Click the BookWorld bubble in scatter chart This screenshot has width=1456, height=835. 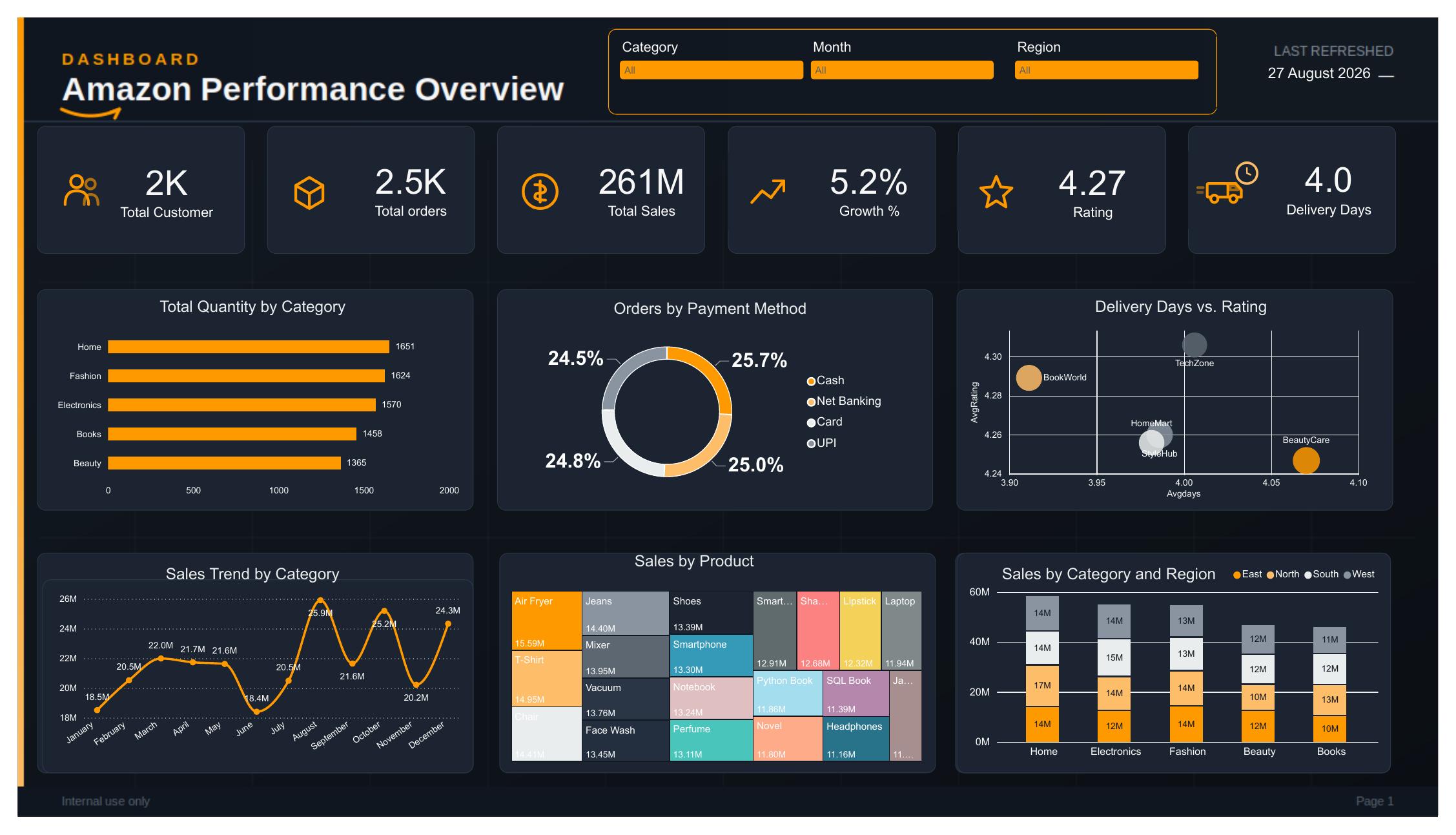(1029, 378)
